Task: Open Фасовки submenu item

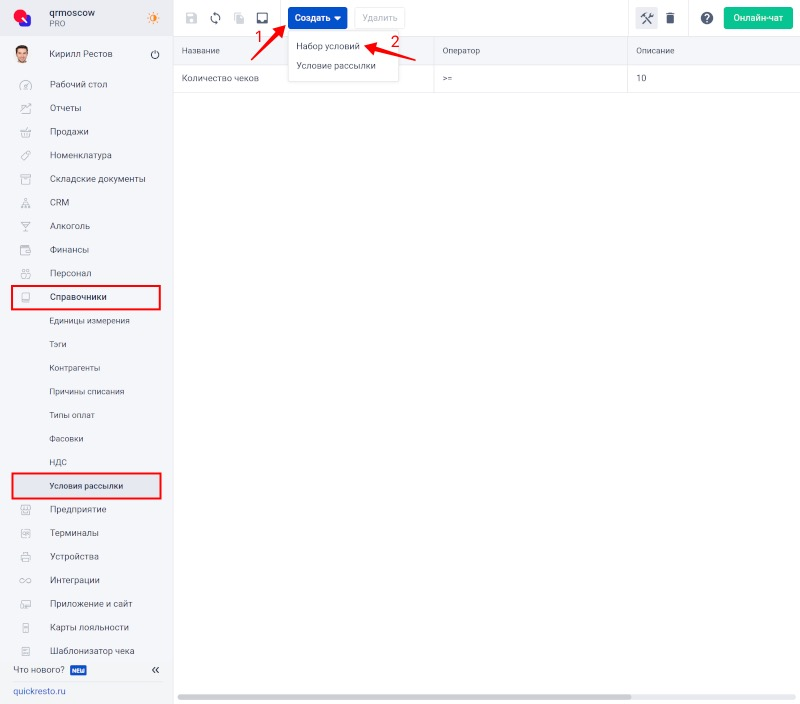Action: [x=66, y=439]
